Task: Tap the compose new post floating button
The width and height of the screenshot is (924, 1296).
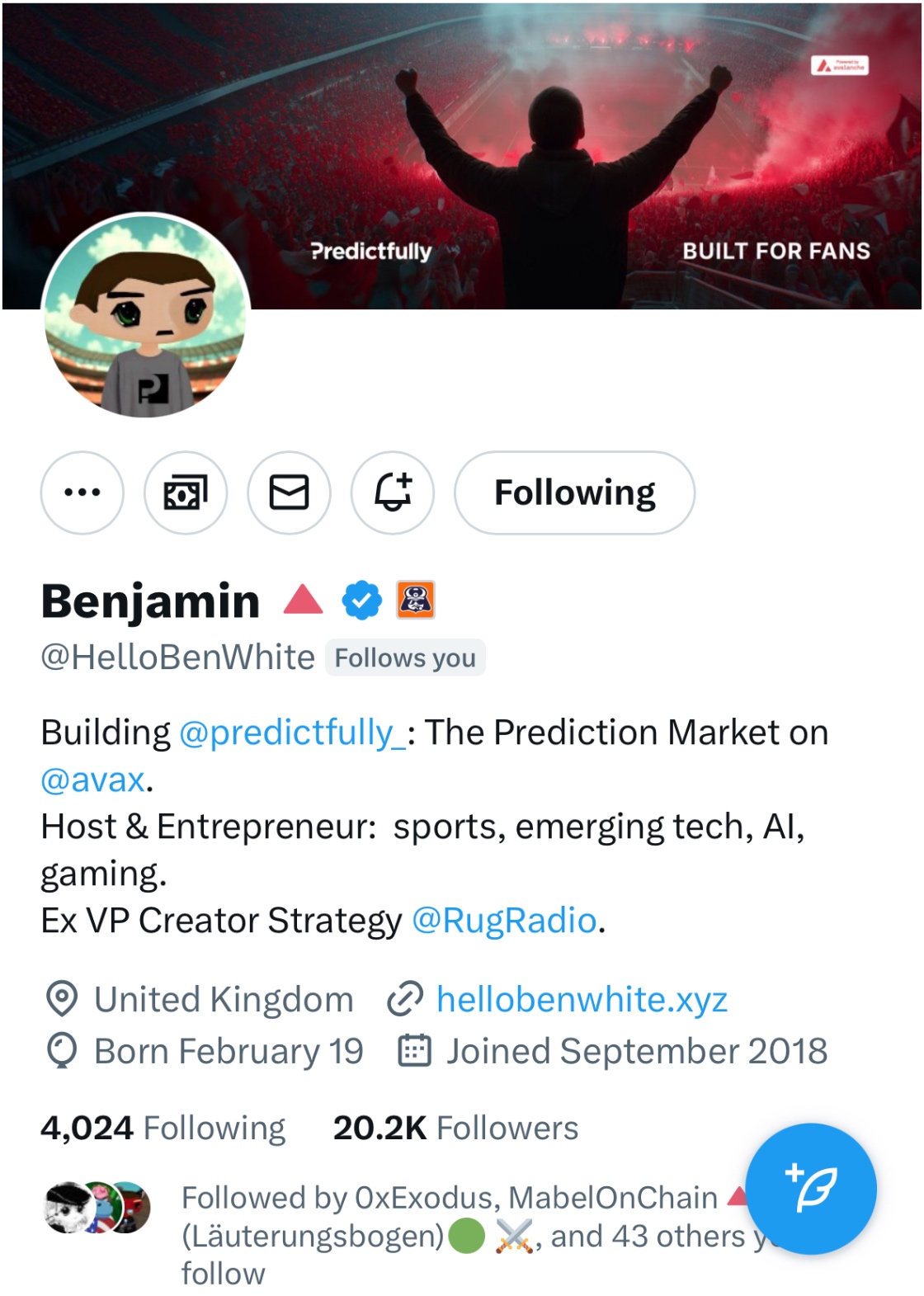Action: tap(811, 1189)
